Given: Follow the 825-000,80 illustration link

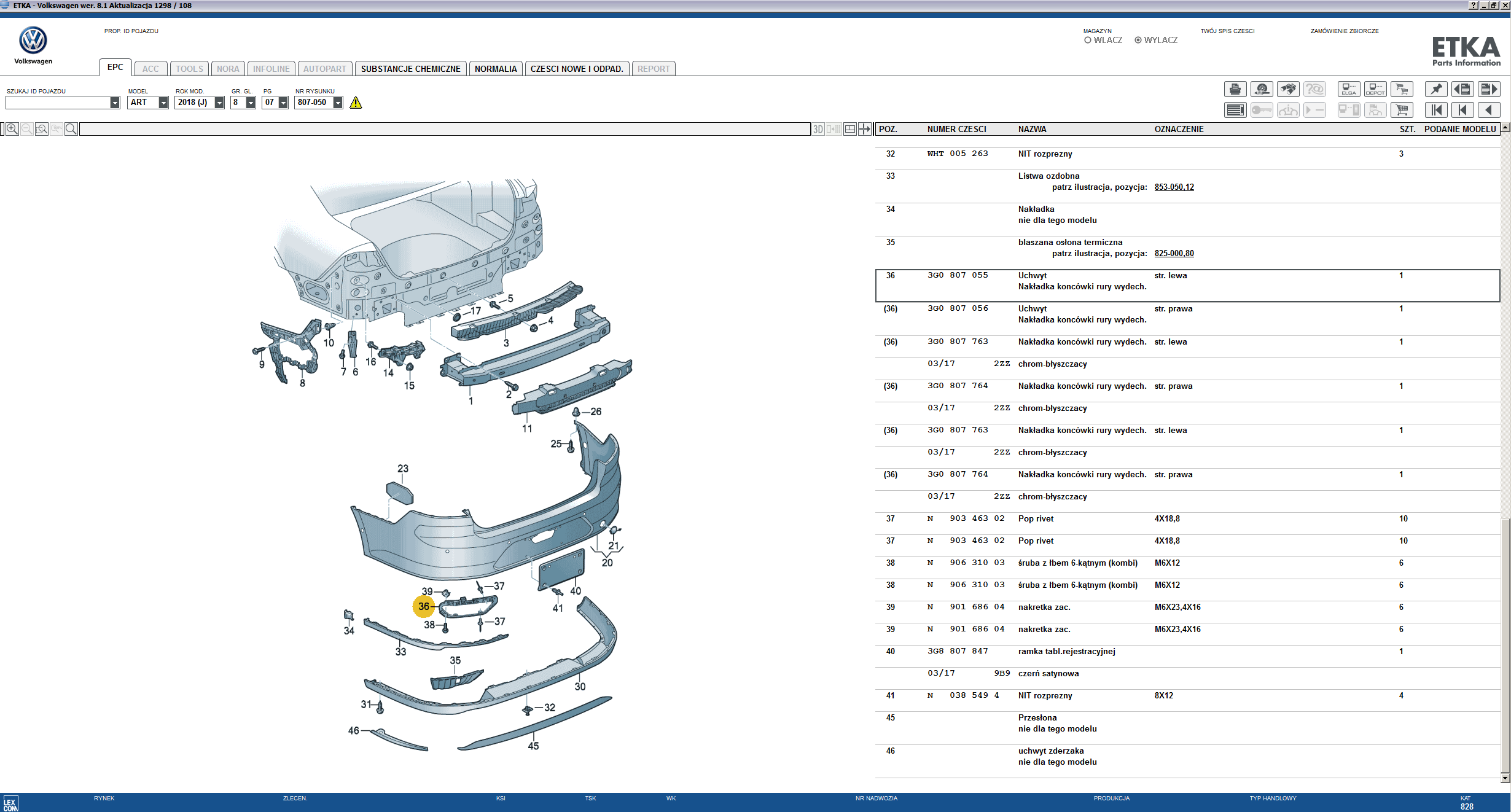Looking at the screenshot, I should point(1174,254).
